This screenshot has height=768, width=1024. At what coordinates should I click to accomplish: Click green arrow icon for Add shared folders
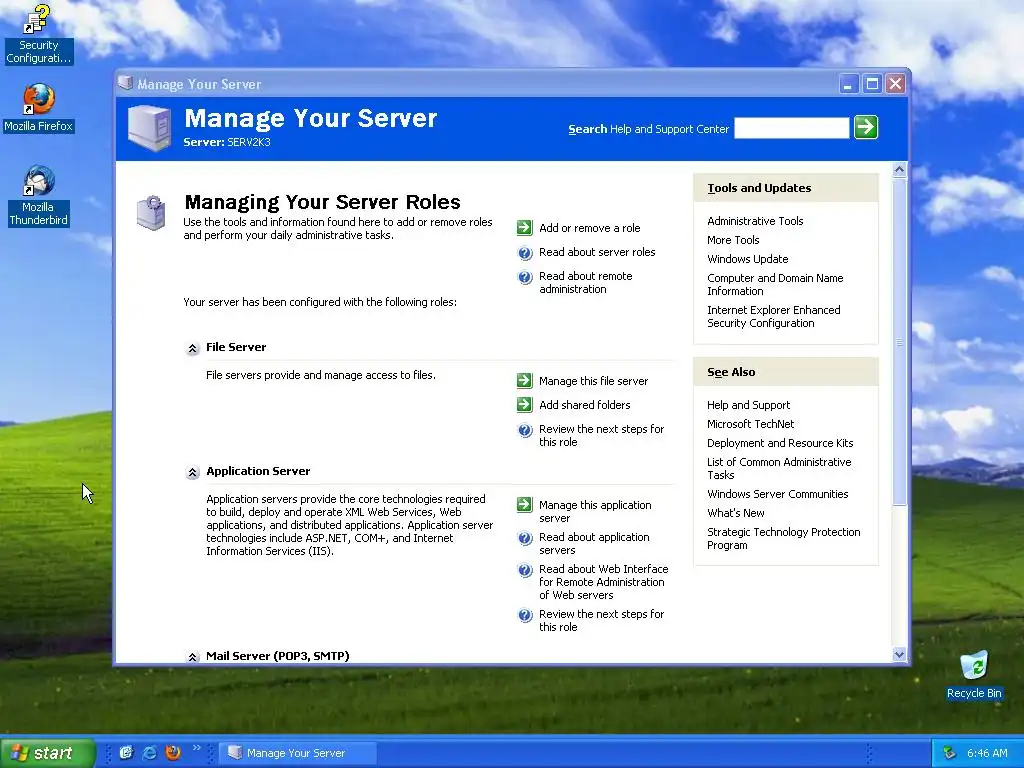(x=524, y=405)
